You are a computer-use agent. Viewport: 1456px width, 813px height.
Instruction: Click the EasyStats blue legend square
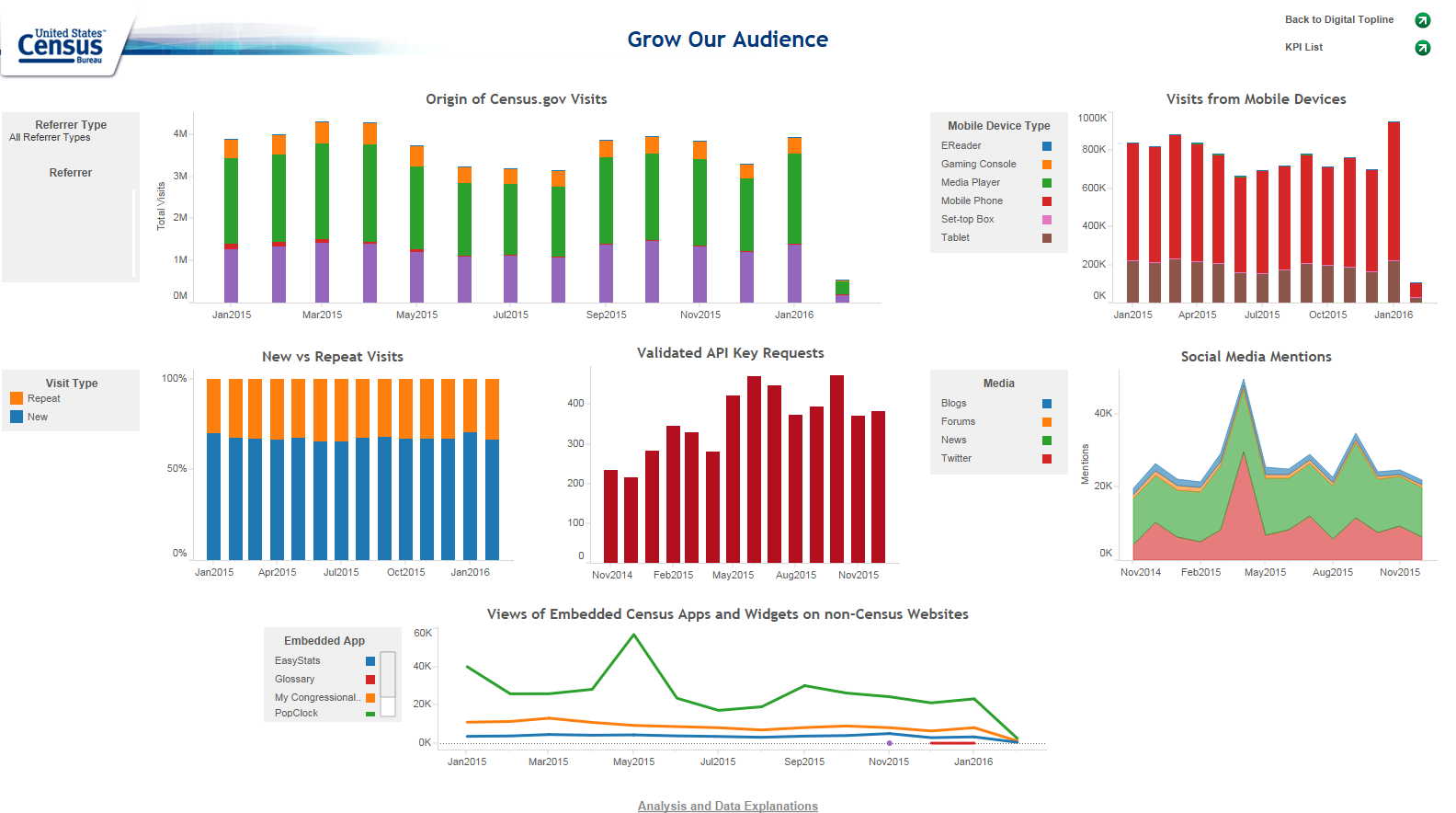[370, 661]
